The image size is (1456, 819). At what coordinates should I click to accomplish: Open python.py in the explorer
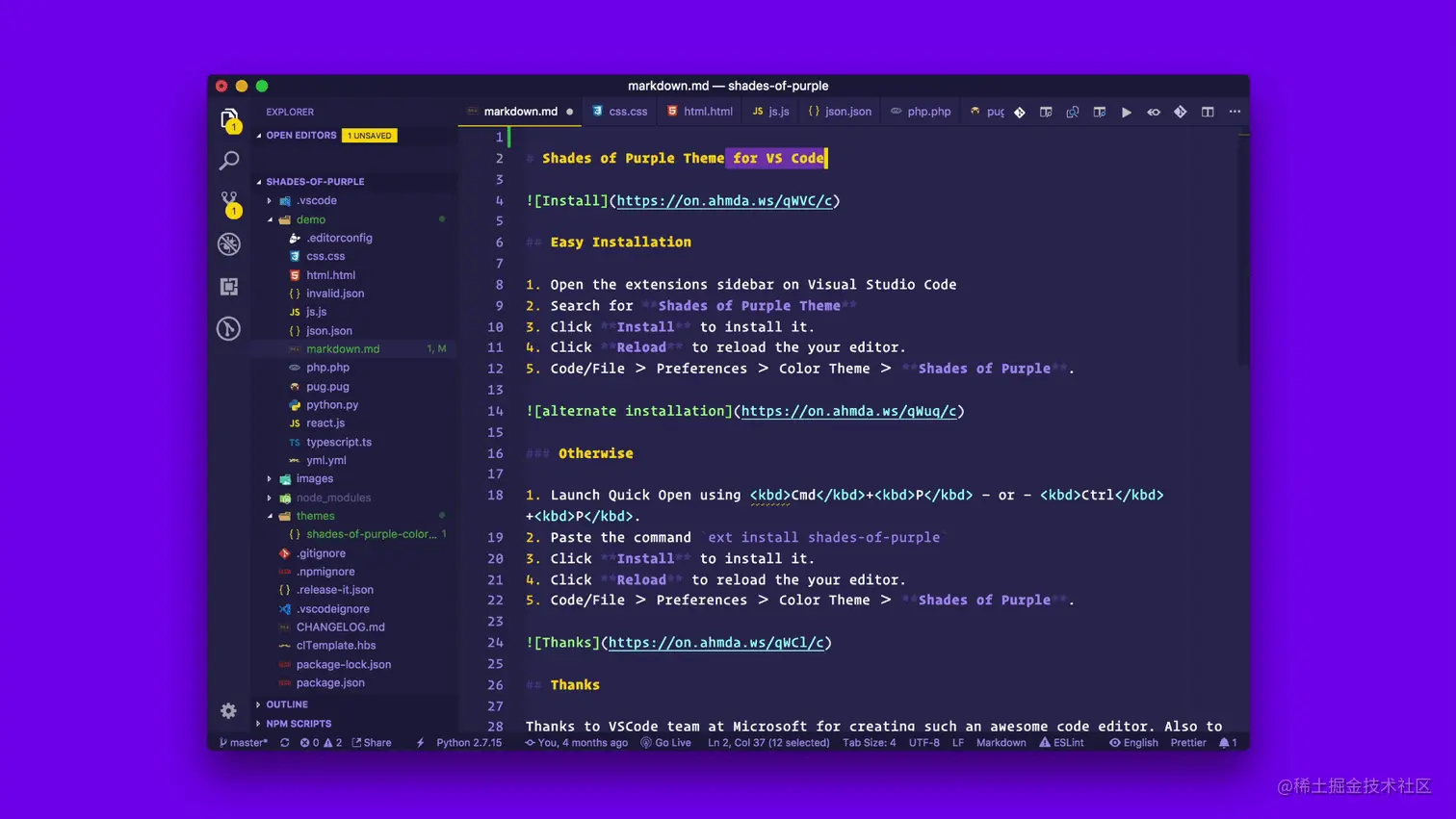click(332, 405)
